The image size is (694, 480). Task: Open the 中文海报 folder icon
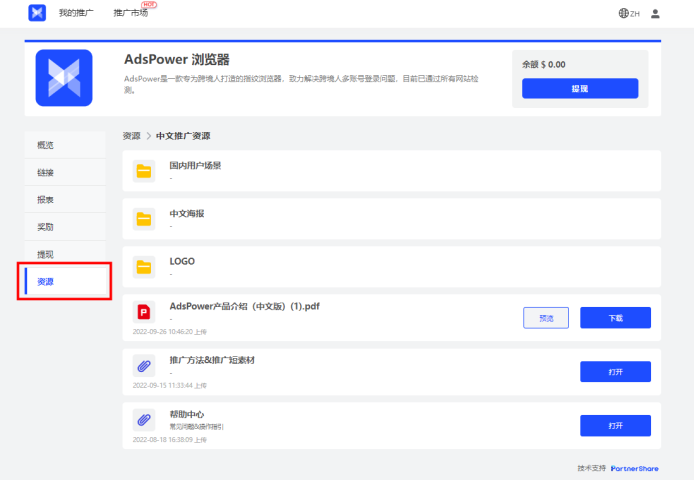point(144,219)
